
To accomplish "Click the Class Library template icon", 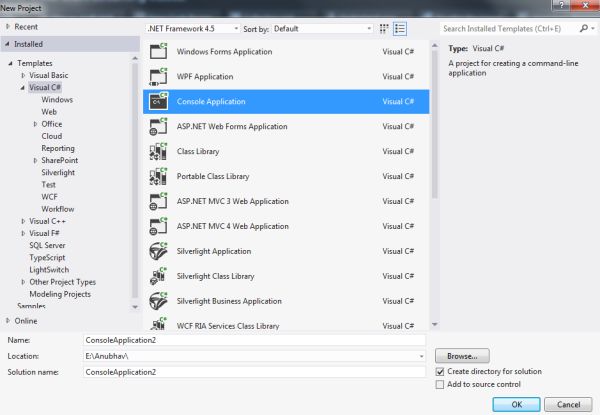I will point(158,151).
